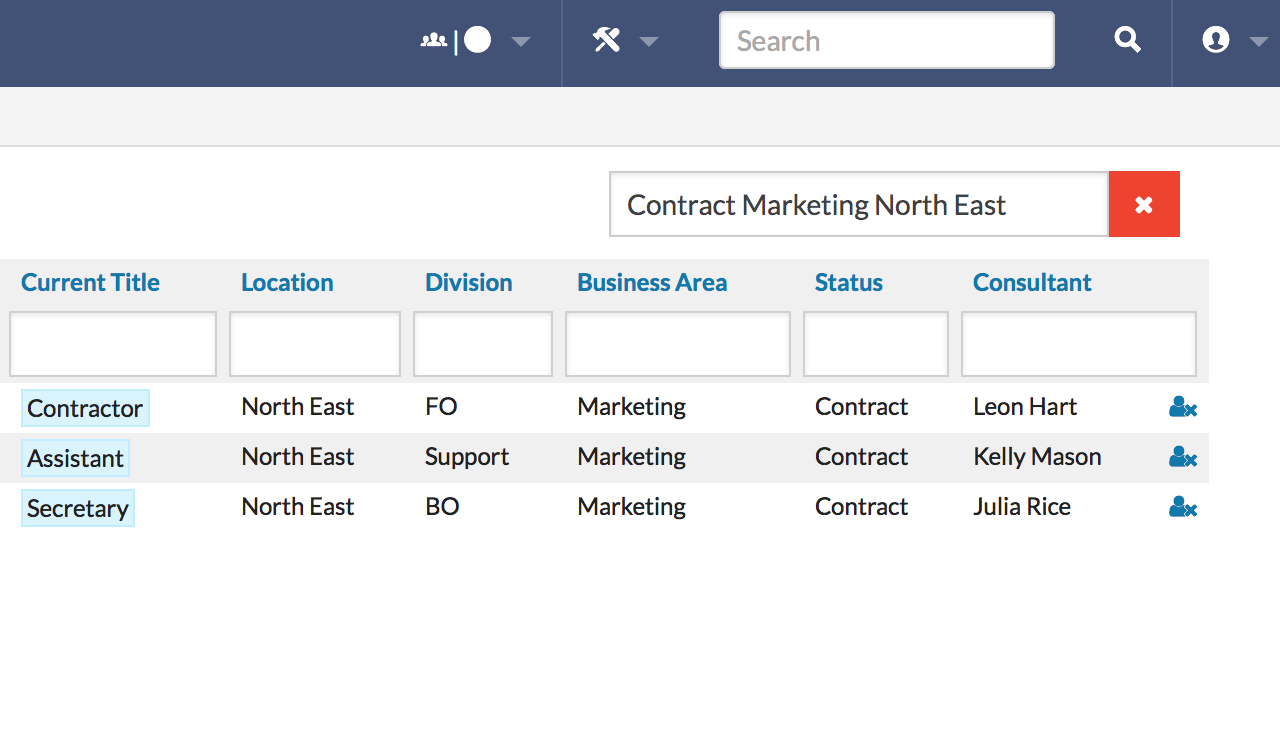Sort by the Current Title column header

tap(90, 283)
